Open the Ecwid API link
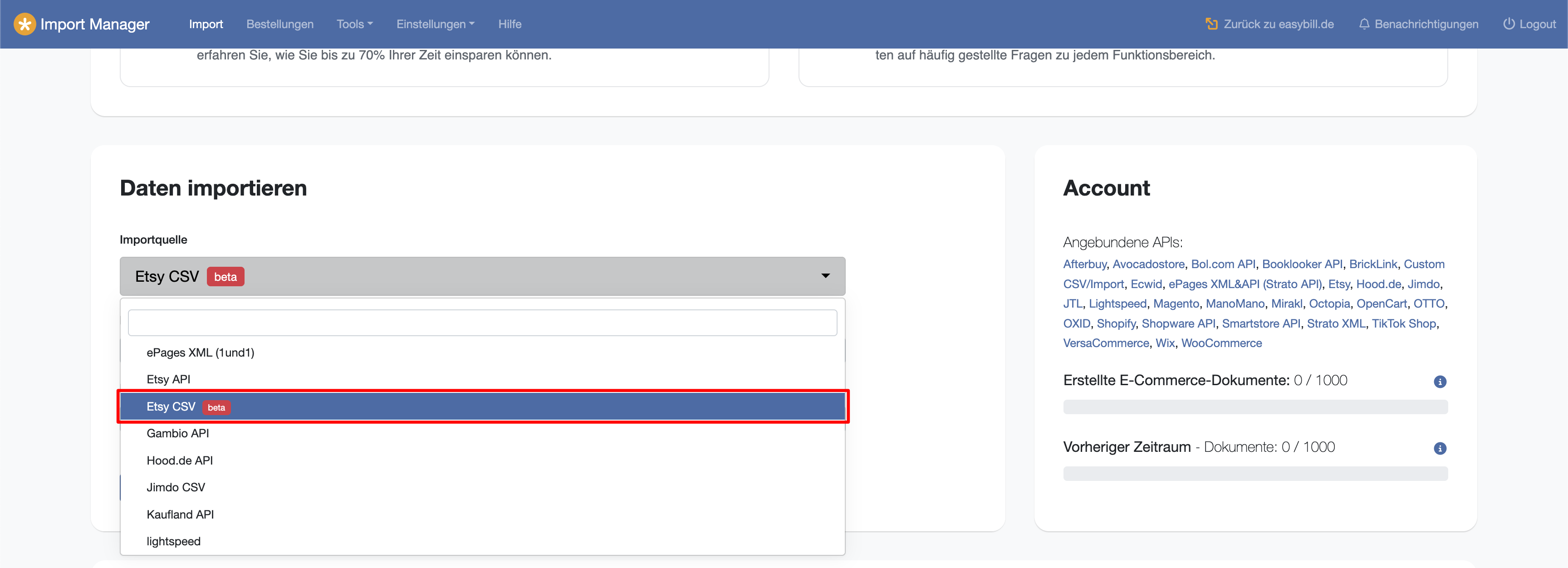The width and height of the screenshot is (1568, 568). [1146, 284]
